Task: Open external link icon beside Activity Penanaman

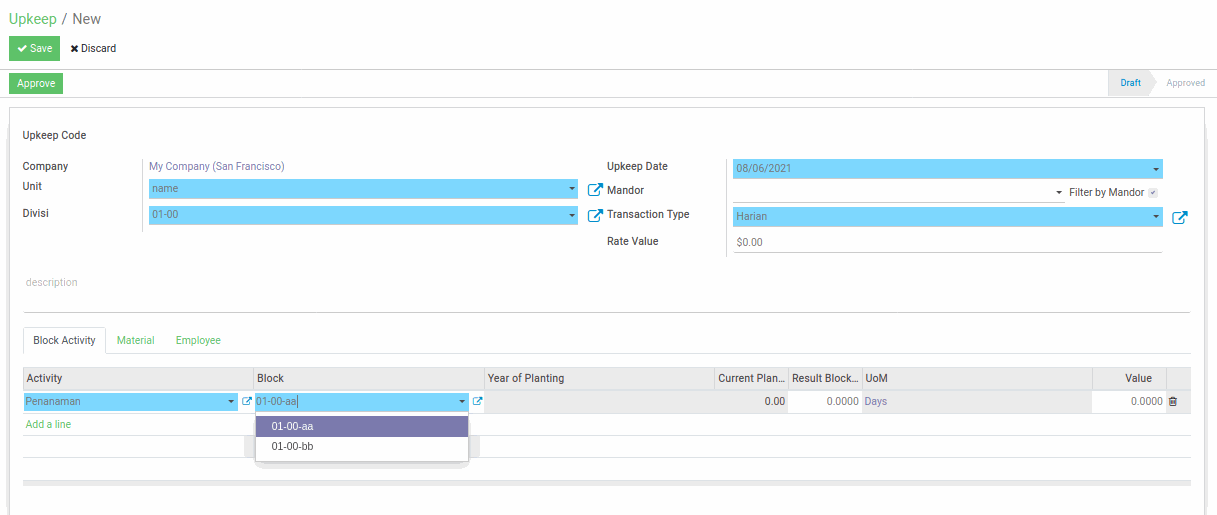Action: (247, 402)
